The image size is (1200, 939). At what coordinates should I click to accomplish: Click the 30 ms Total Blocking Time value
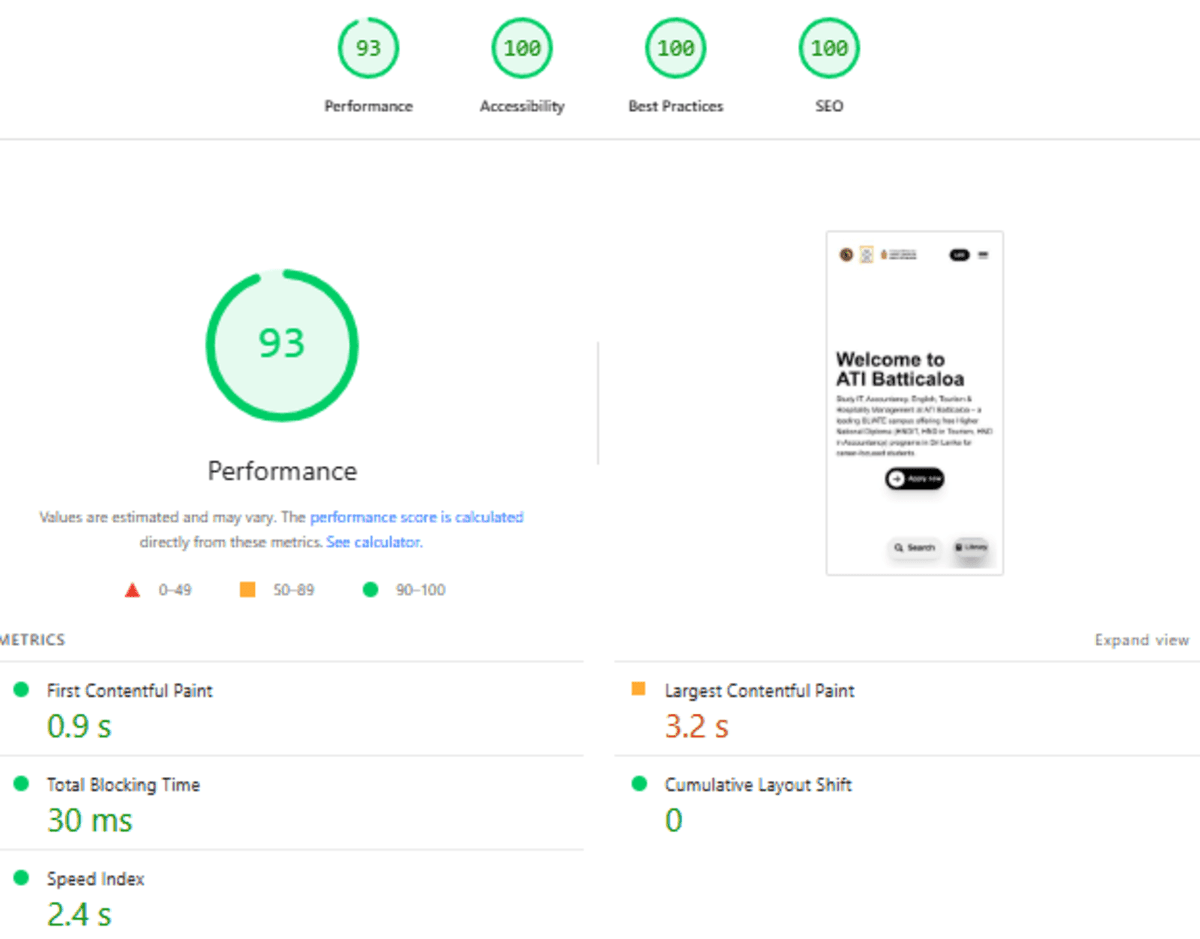click(90, 820)
